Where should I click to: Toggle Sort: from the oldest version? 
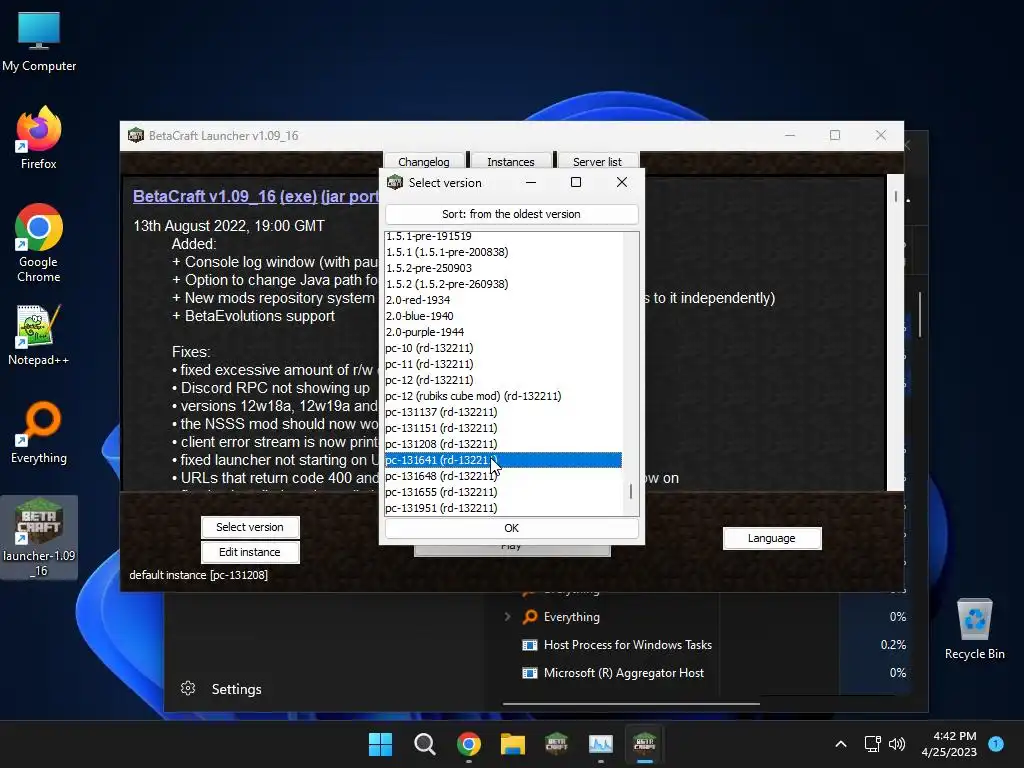pos(511,214)
